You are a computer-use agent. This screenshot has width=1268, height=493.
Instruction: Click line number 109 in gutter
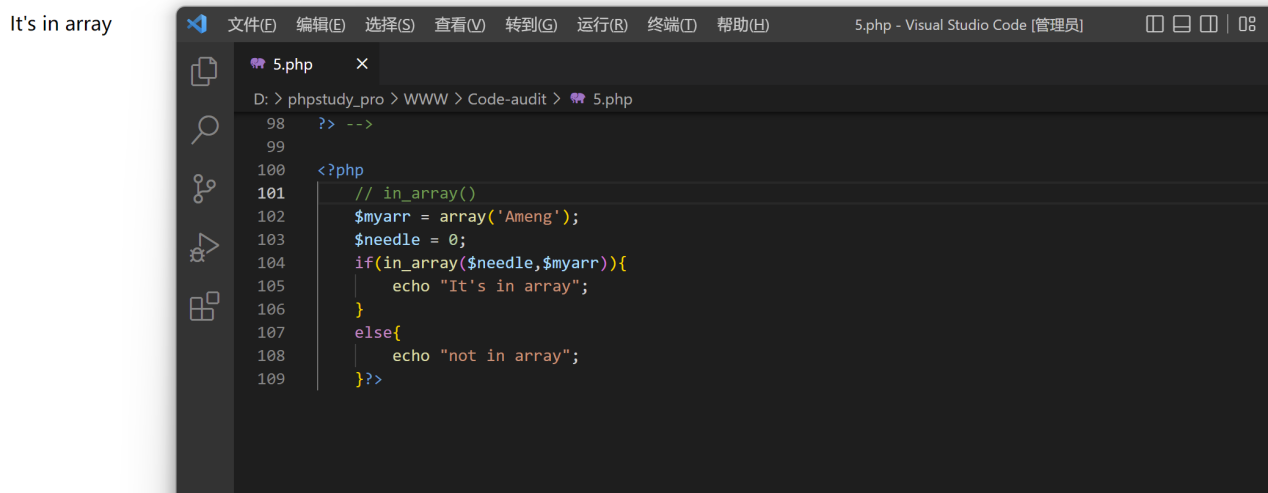(271, 379)
